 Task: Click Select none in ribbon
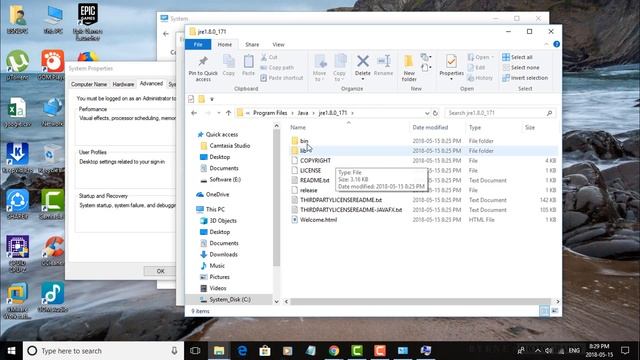click(520, 67)
